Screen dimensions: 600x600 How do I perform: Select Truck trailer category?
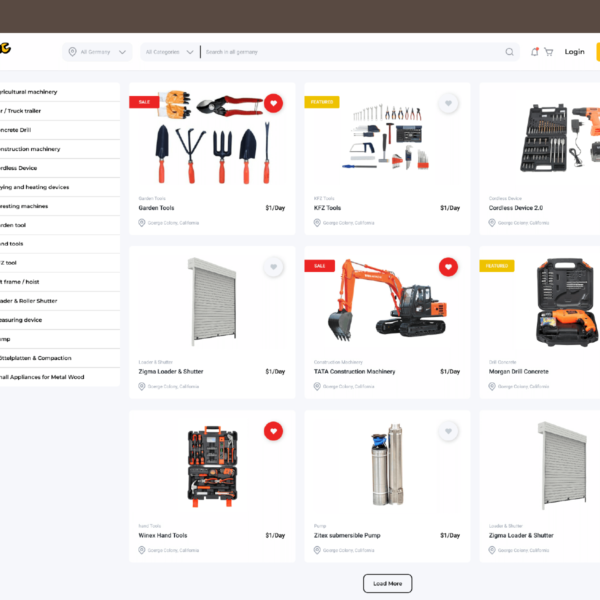pyautogui.click(x=60, y=111)
